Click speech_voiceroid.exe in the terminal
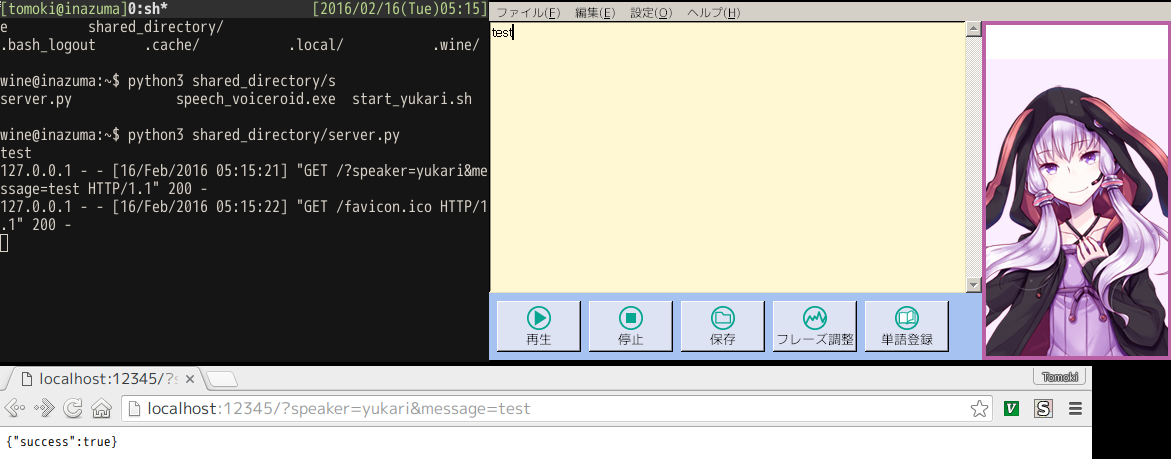The height and width of the screenshot is (459, 1171). [256, 99]
